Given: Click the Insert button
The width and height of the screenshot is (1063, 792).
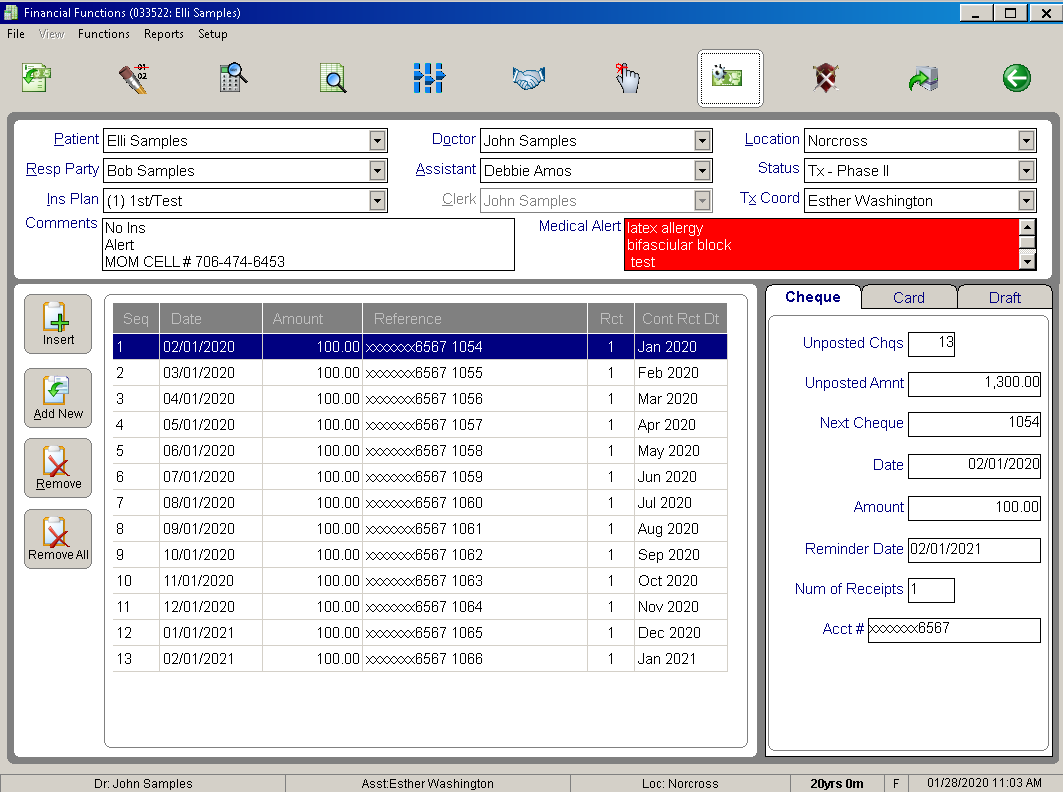Looking at the screenshot, I should tap(58, 324).
